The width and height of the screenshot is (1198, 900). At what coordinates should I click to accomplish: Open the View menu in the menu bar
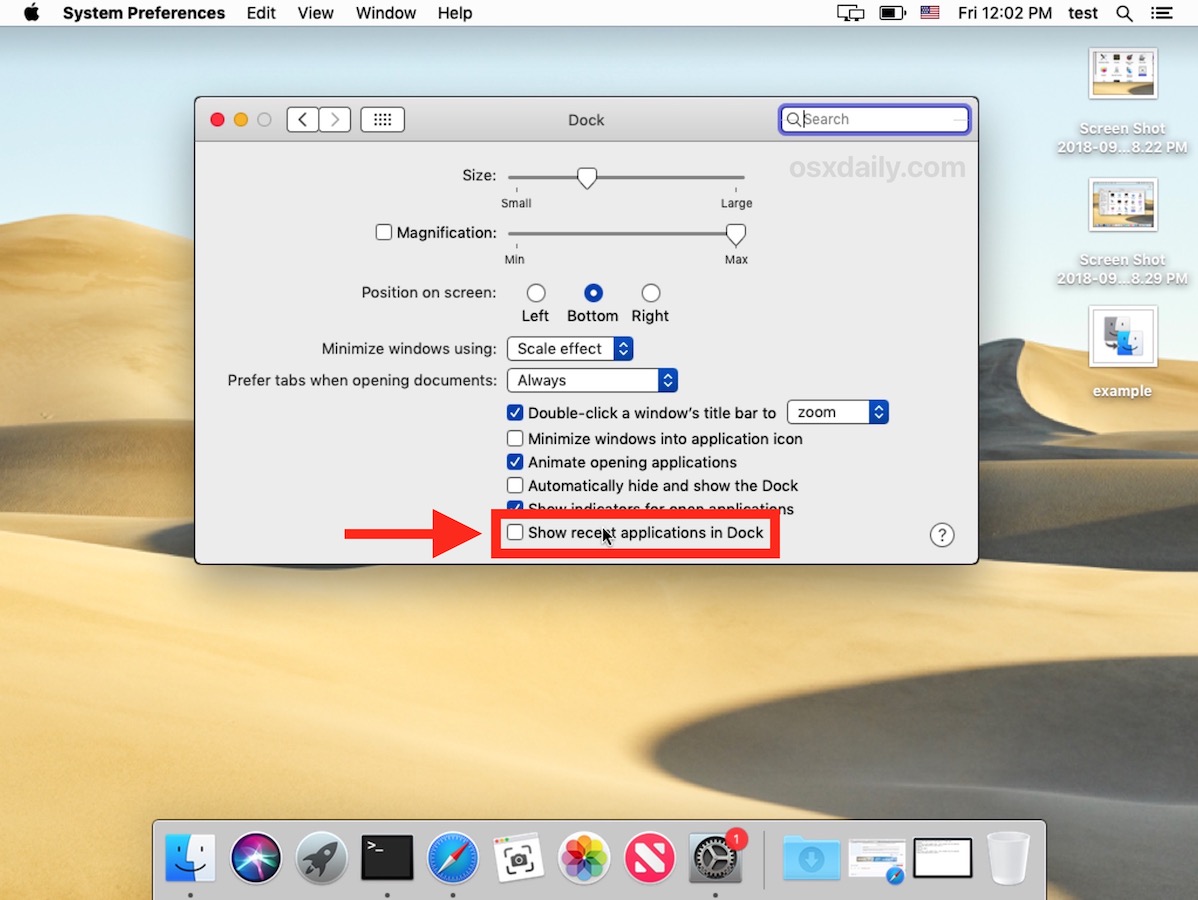tap(315, 13)
